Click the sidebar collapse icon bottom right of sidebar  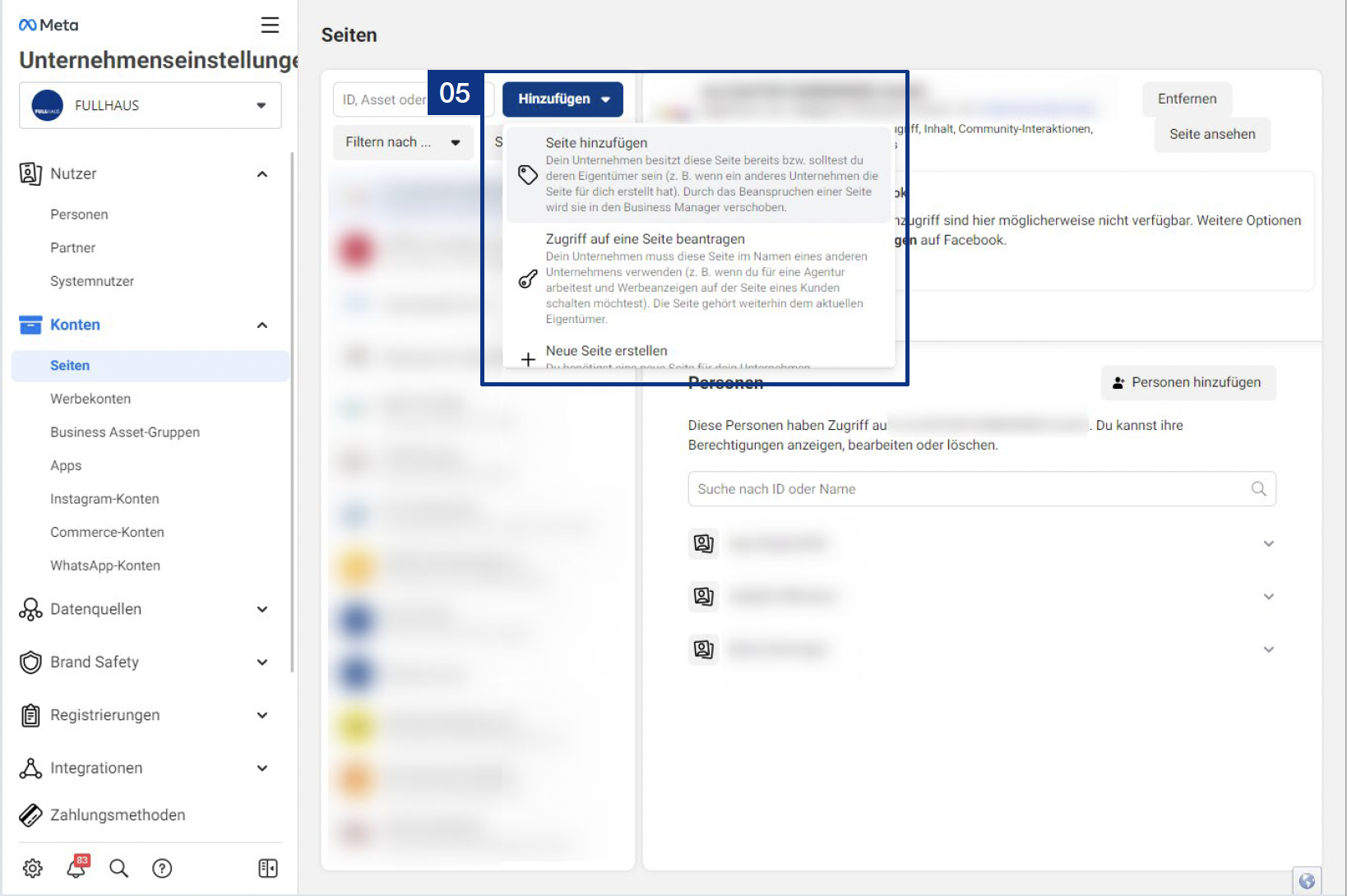coord(267,867)
